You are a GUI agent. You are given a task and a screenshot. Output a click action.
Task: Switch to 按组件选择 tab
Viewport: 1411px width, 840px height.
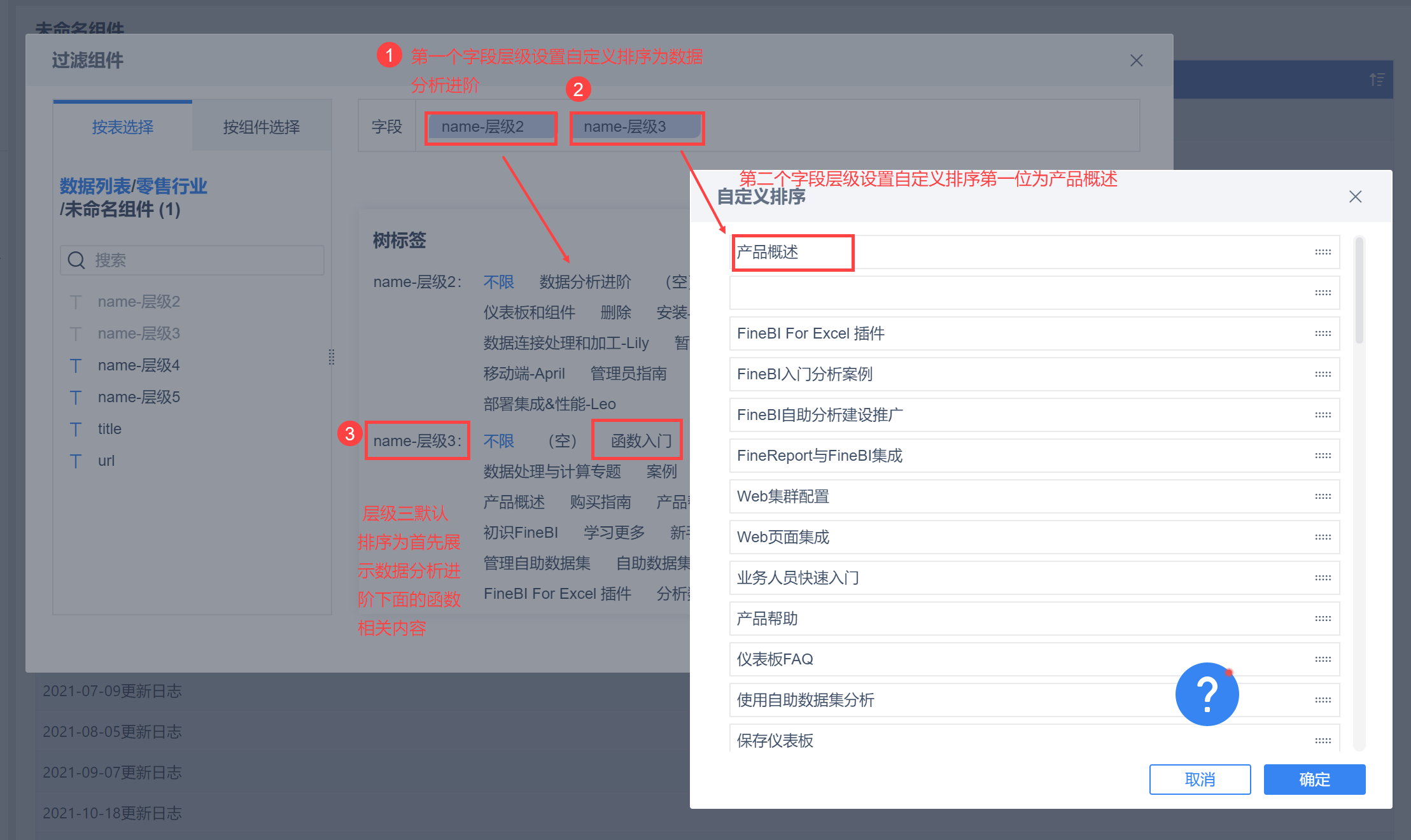click(261, 127)
